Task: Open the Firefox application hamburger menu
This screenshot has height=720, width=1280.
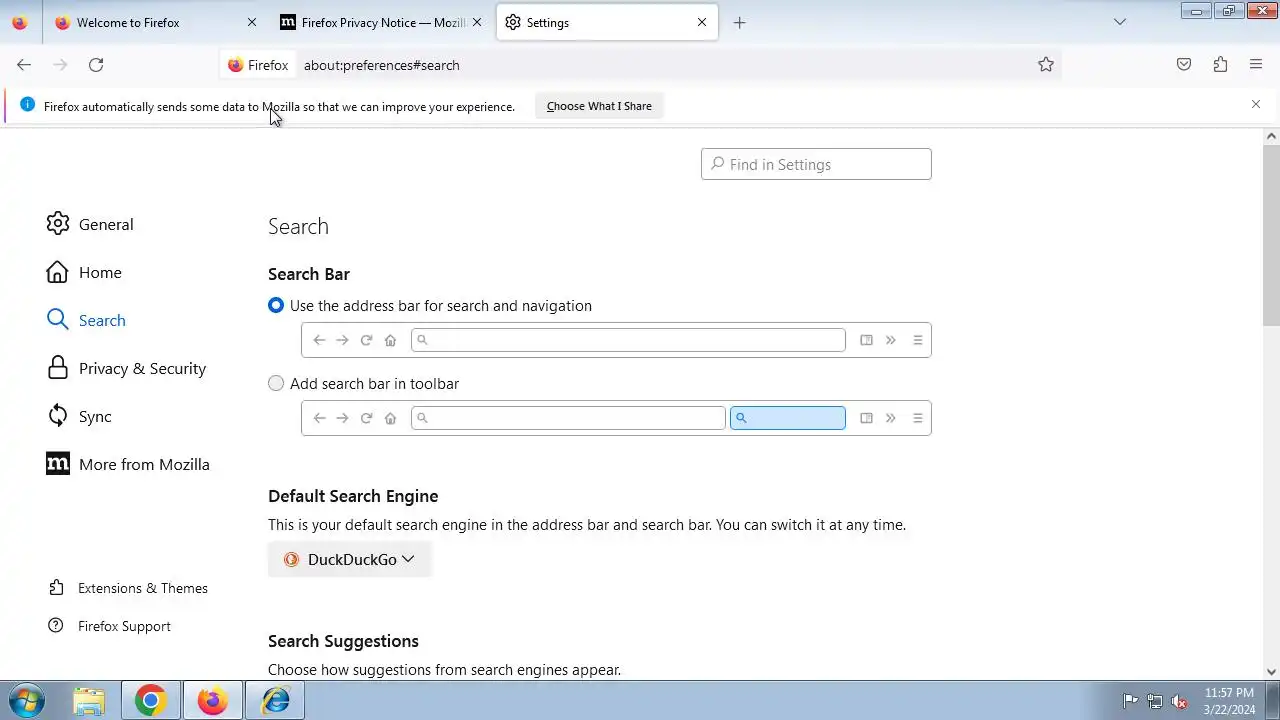Action: [x=1256, y=65]
